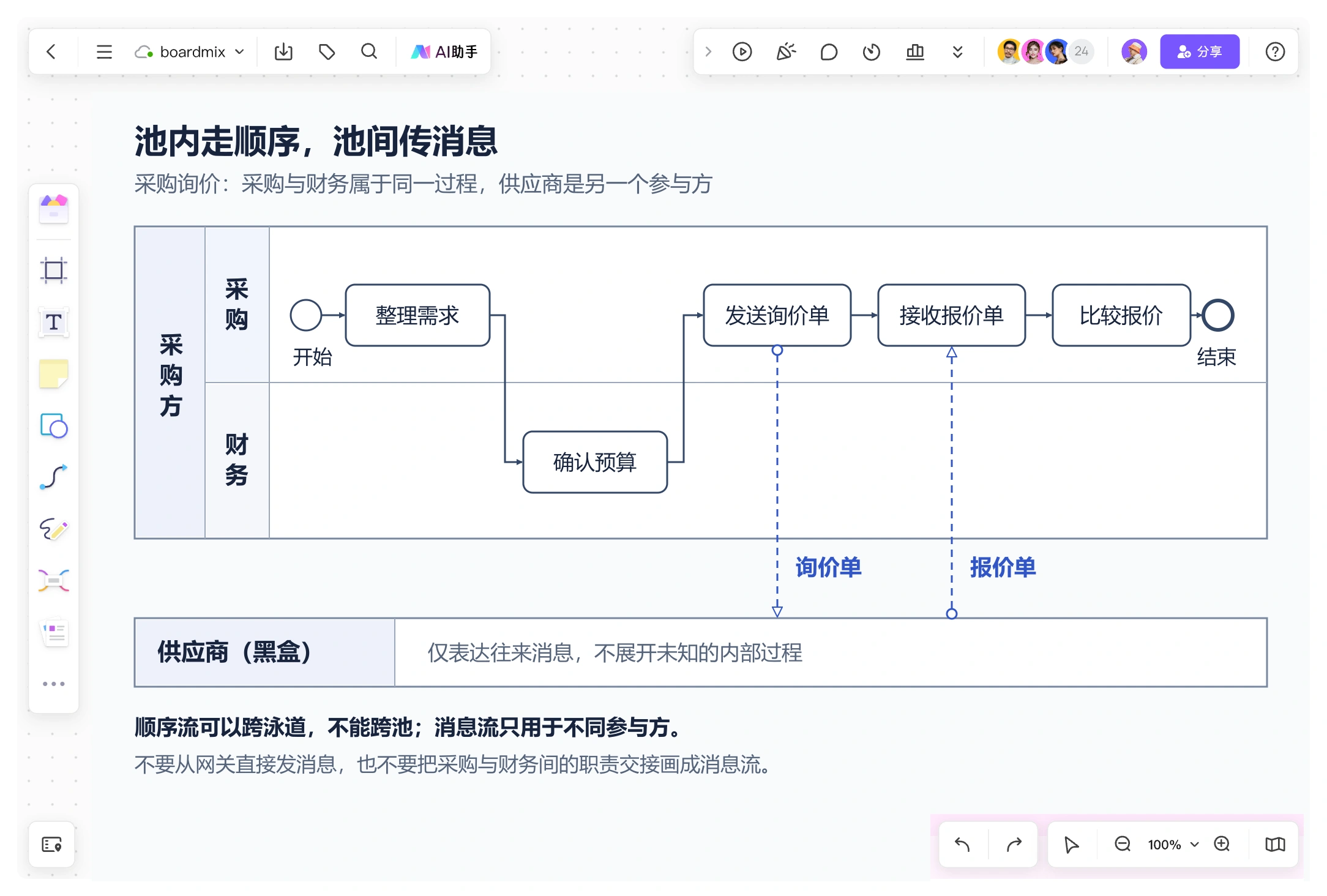Open the help question mark
This screenshot has height=896, width=1327.
point(1275,52)
